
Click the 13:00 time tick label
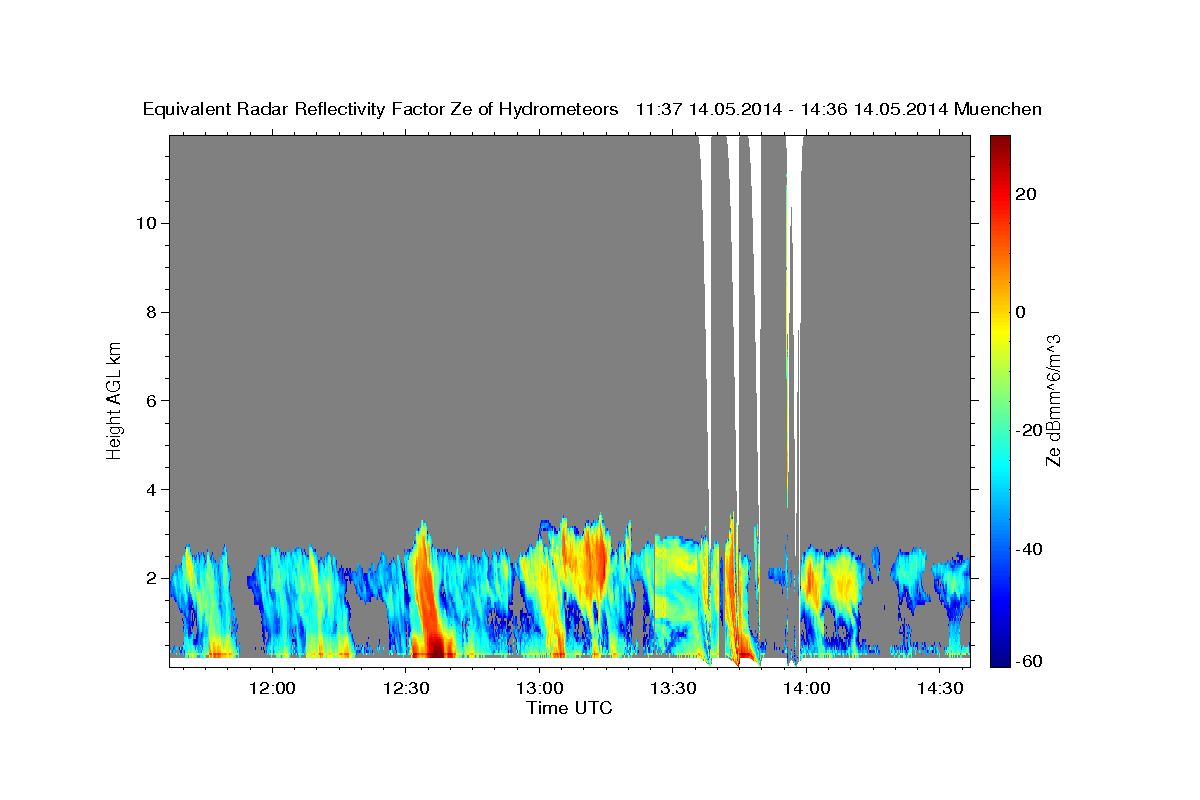click(x=539, y=688)
